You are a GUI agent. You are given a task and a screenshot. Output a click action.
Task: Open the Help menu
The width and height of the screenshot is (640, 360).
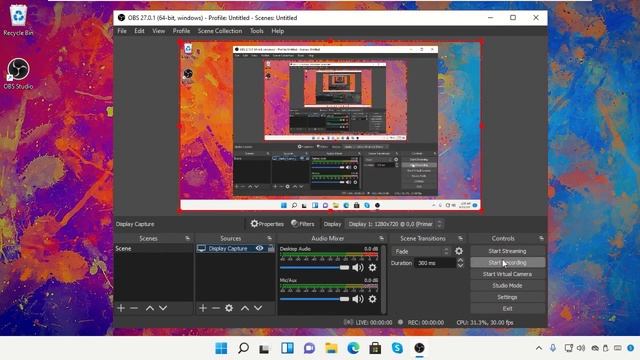[x=278, y=31]
